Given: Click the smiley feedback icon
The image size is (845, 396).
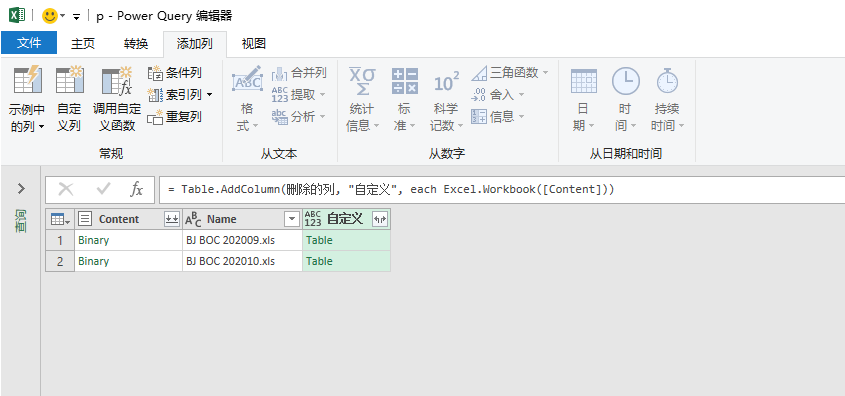Looking at the screenshot, I should click(x=50, y=16).
